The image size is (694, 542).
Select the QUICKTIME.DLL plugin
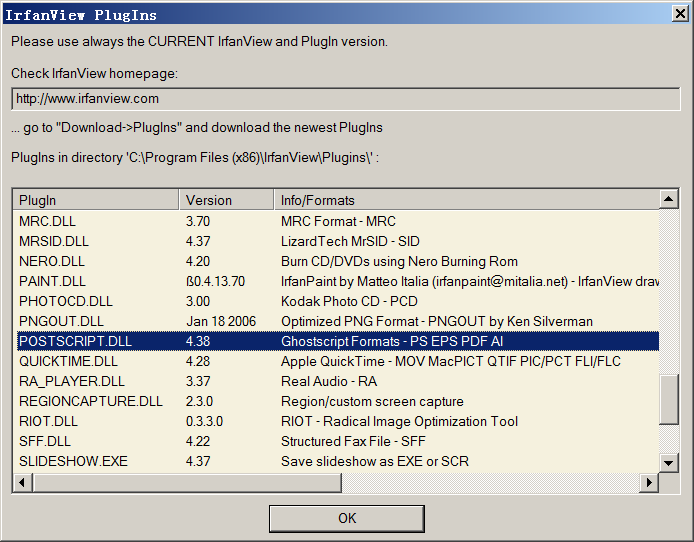click(x=338, y=361)
